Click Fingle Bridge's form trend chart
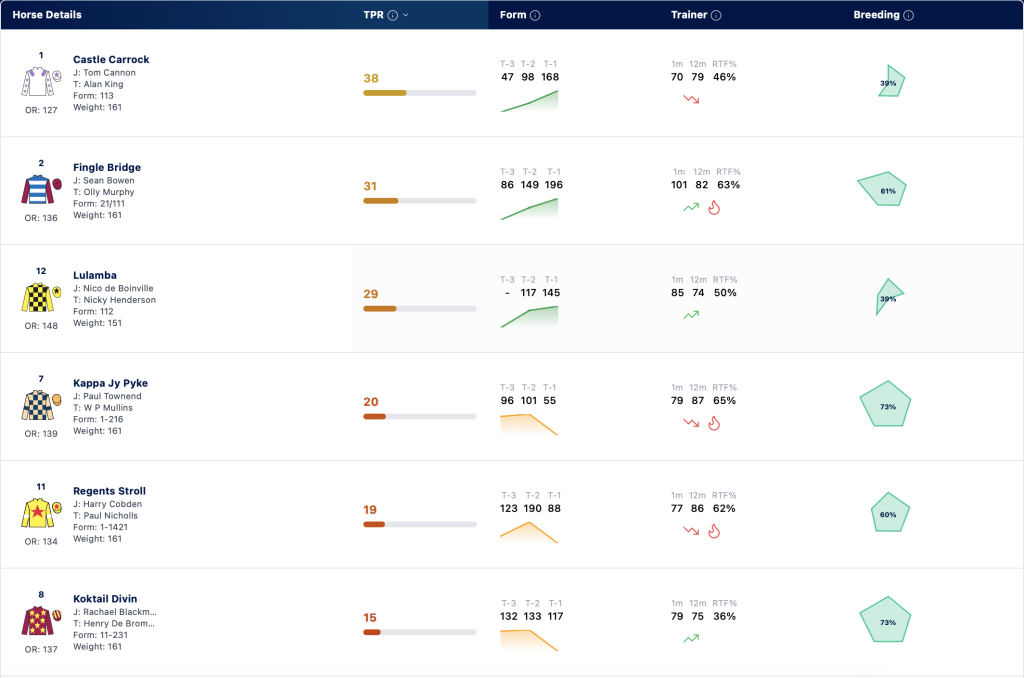The height and width of the screenshot is (678, 1024). pos(529,209)
